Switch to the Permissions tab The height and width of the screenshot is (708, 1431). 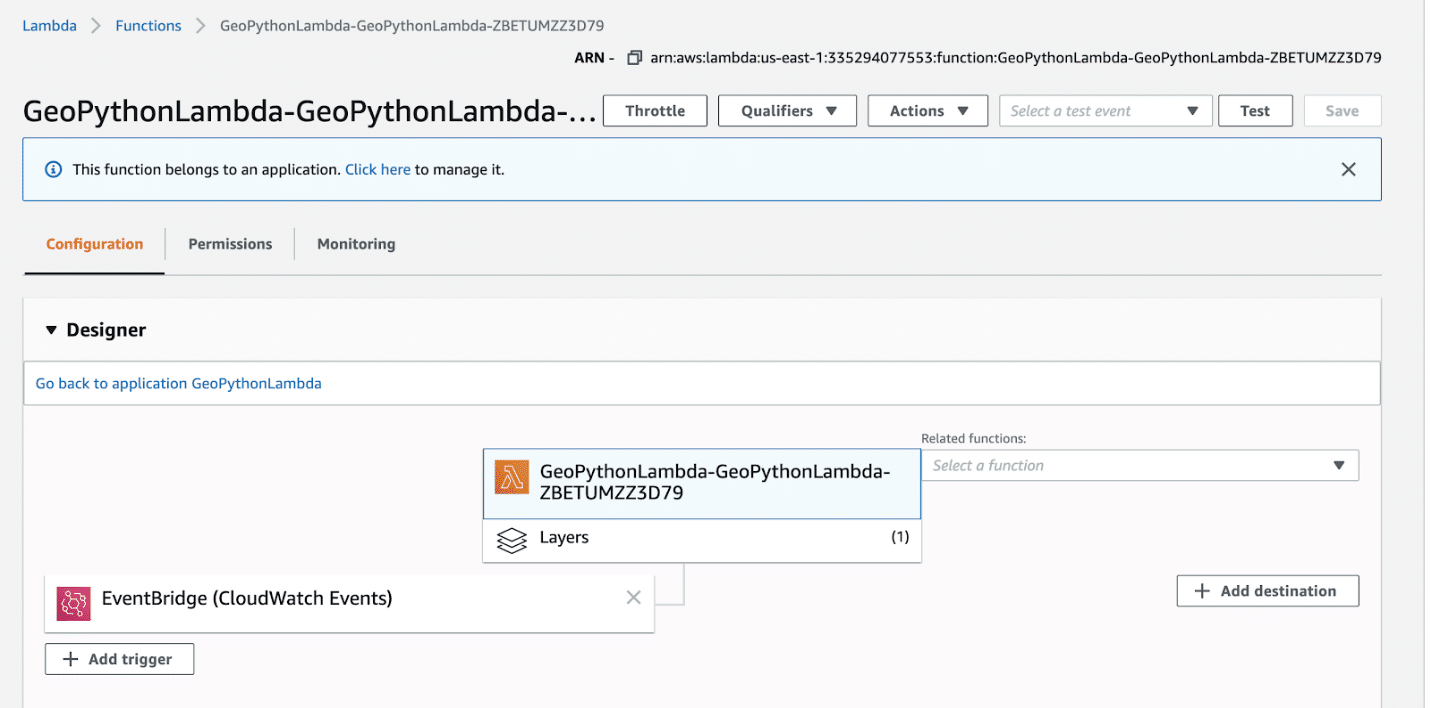[229, 243]
